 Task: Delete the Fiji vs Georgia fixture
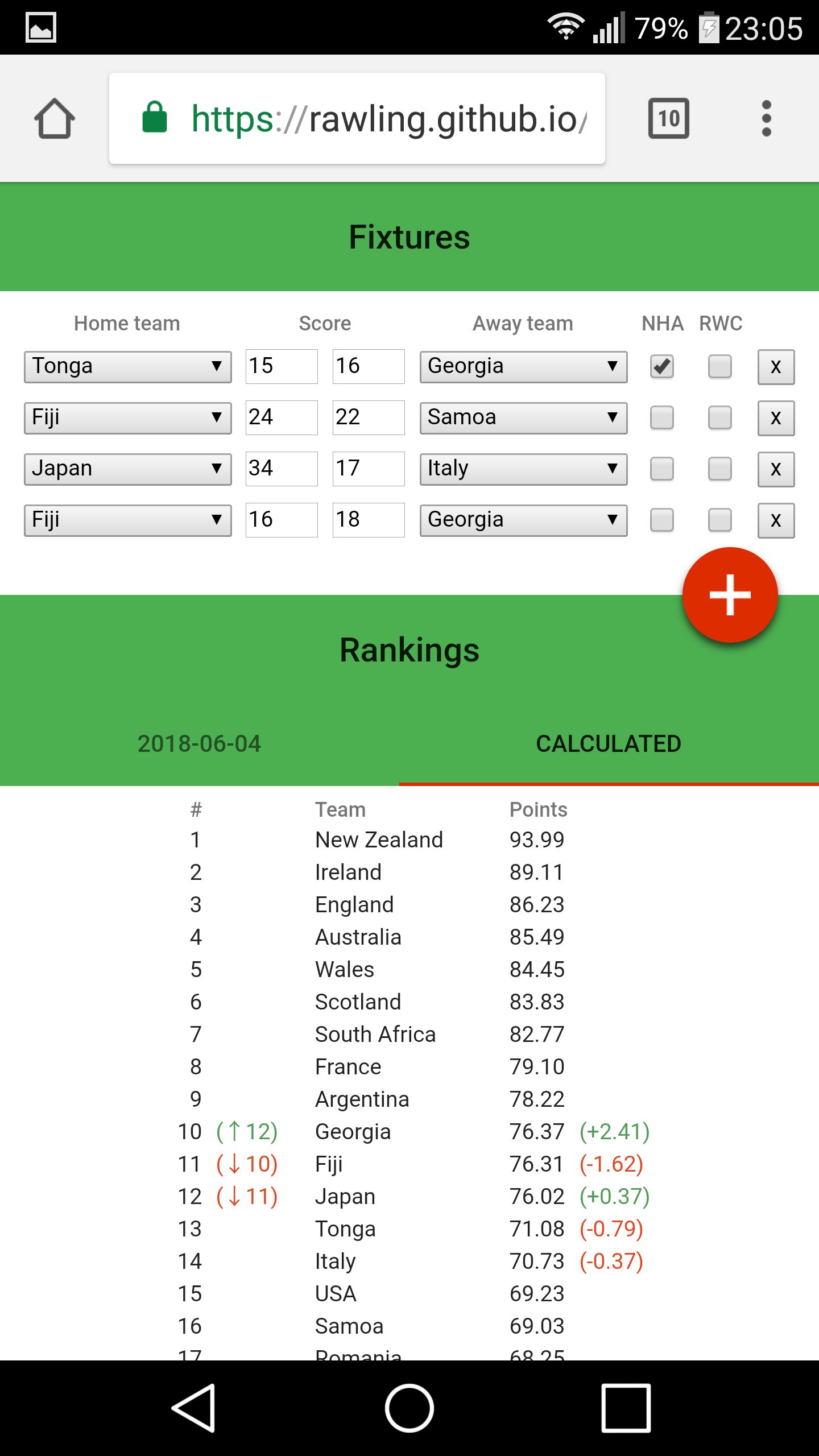[x=776, y=520]
